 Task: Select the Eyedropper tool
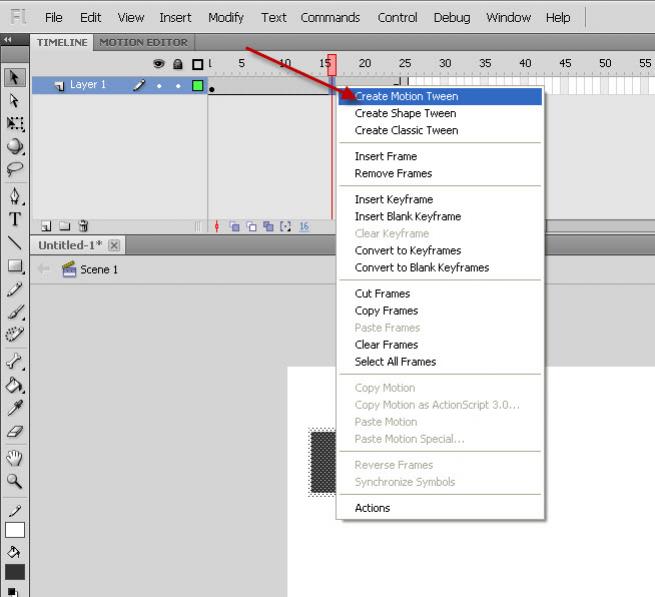click(15, 408)
